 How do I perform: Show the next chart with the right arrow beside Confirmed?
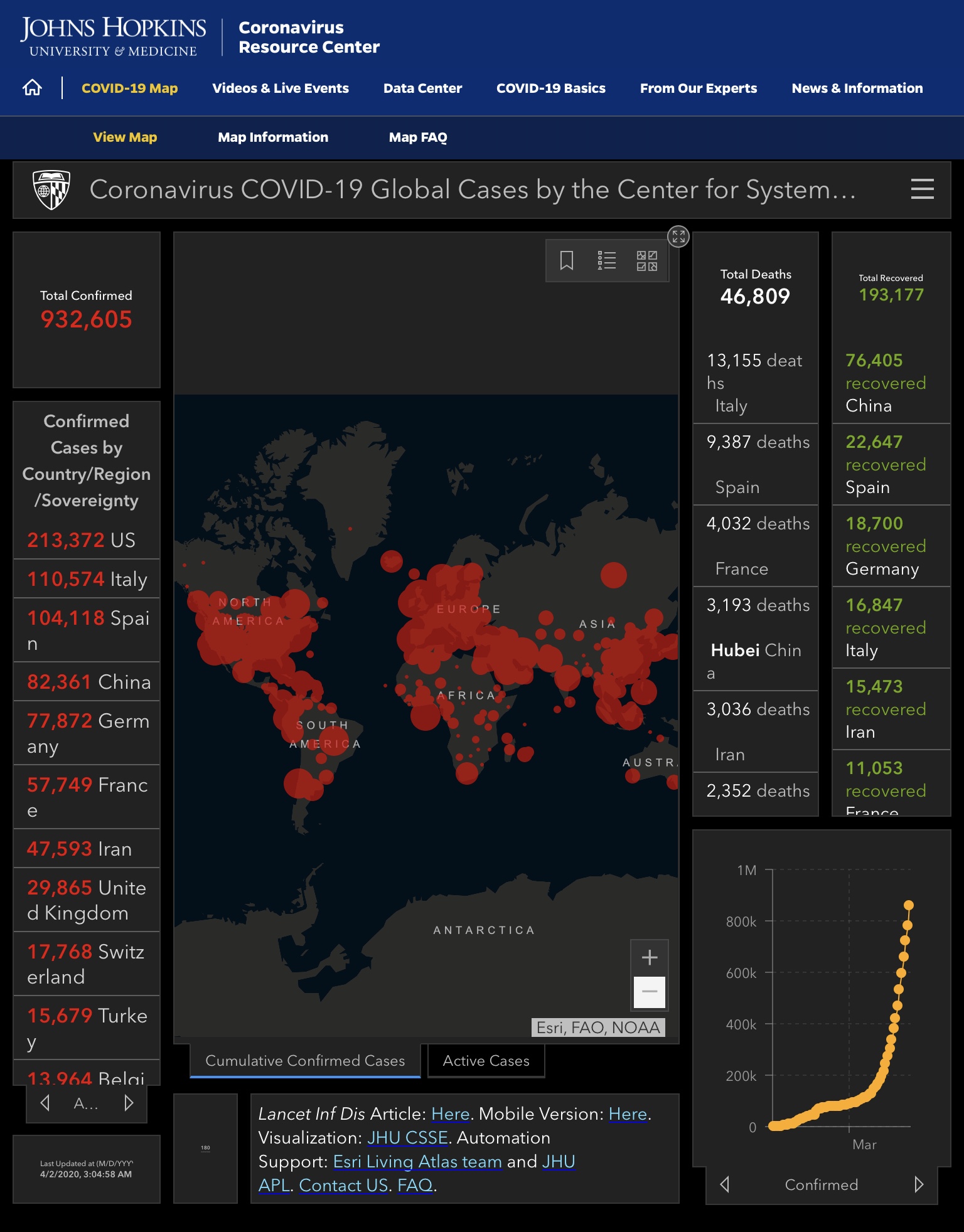(919, 1184)
